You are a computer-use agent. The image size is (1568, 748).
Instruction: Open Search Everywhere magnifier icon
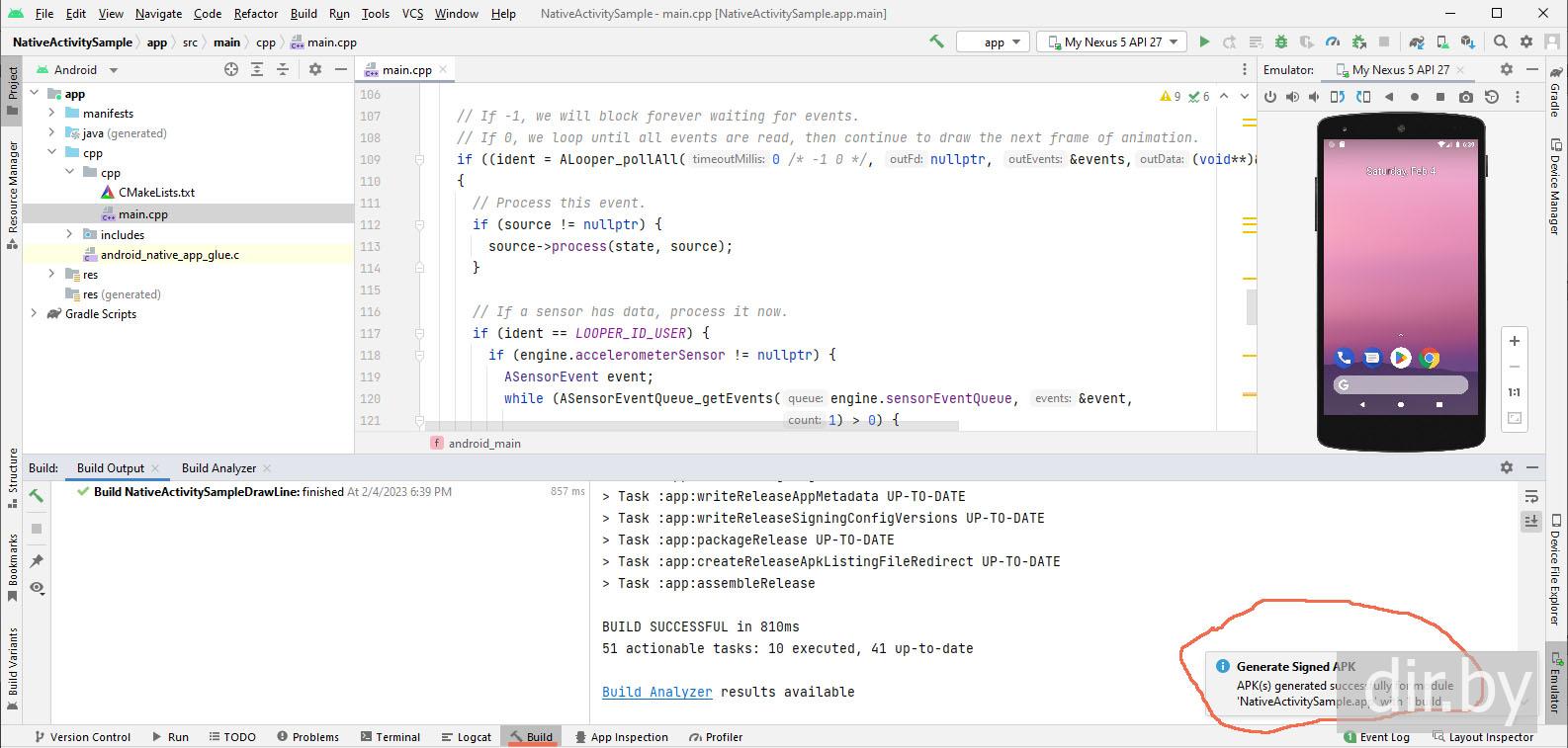(1500, 42)
